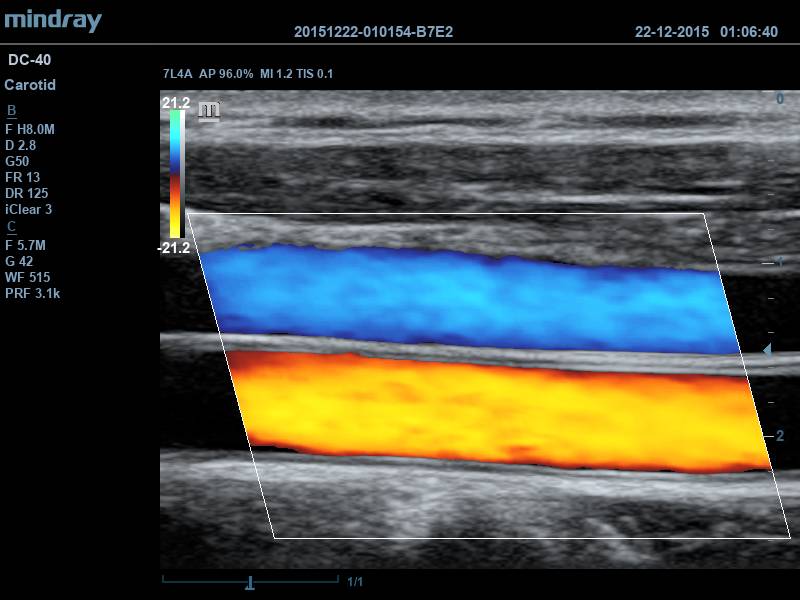800x600 pixels.
Task: Click the 21.2 maximum velocity label
Action: point(175,103)
